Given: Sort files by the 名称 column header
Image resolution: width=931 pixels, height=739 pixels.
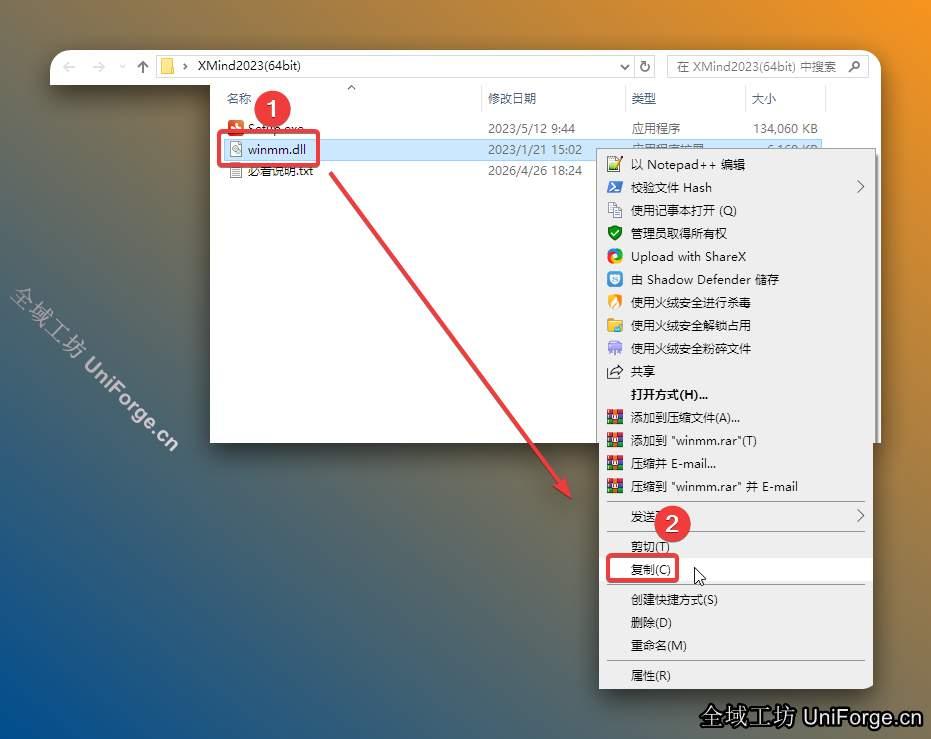Looking at the screenshot, I should click(239, 99).
